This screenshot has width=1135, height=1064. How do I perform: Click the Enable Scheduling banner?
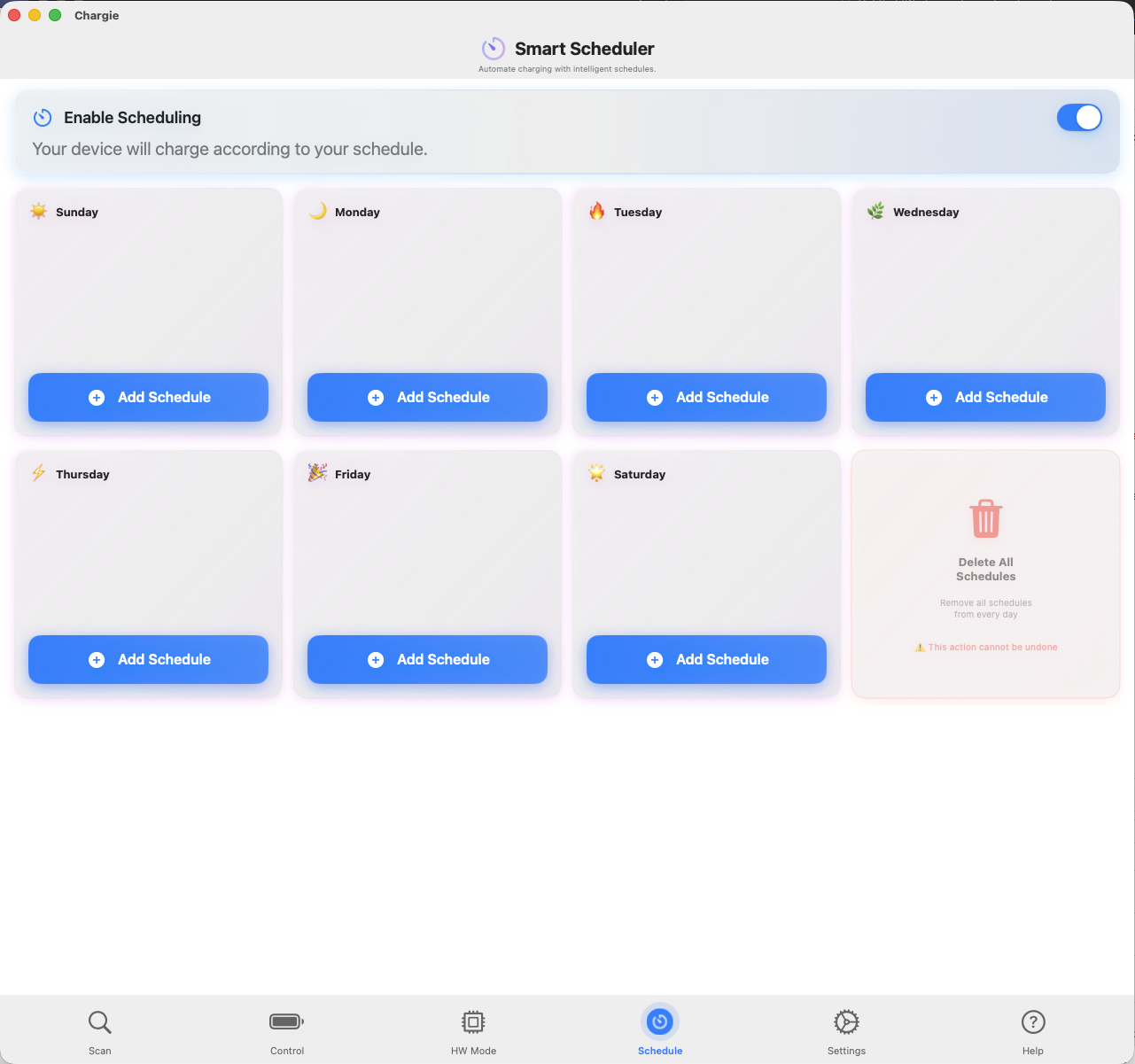(567, 132)
